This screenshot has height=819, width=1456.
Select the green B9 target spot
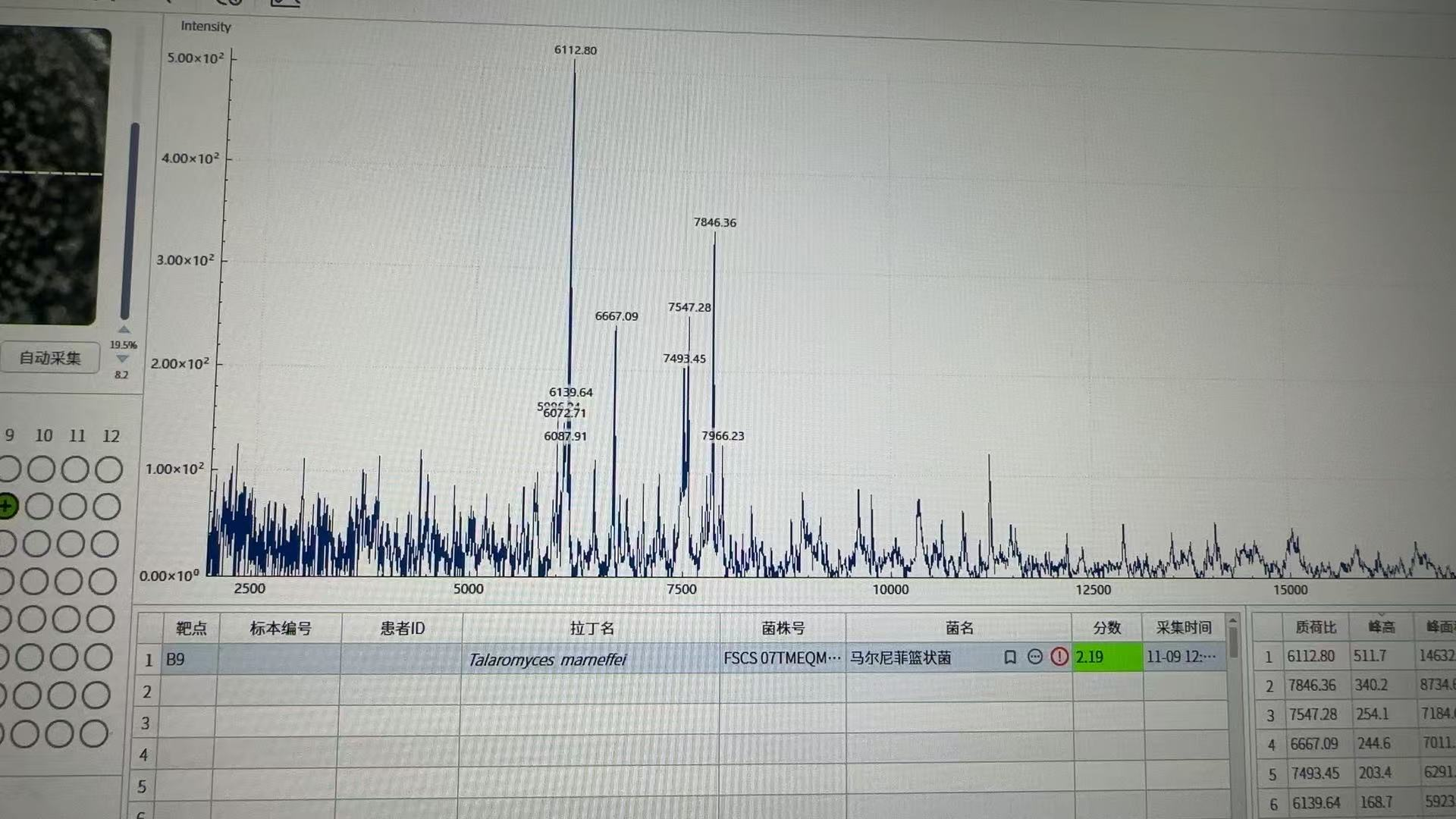pos(7,506)
